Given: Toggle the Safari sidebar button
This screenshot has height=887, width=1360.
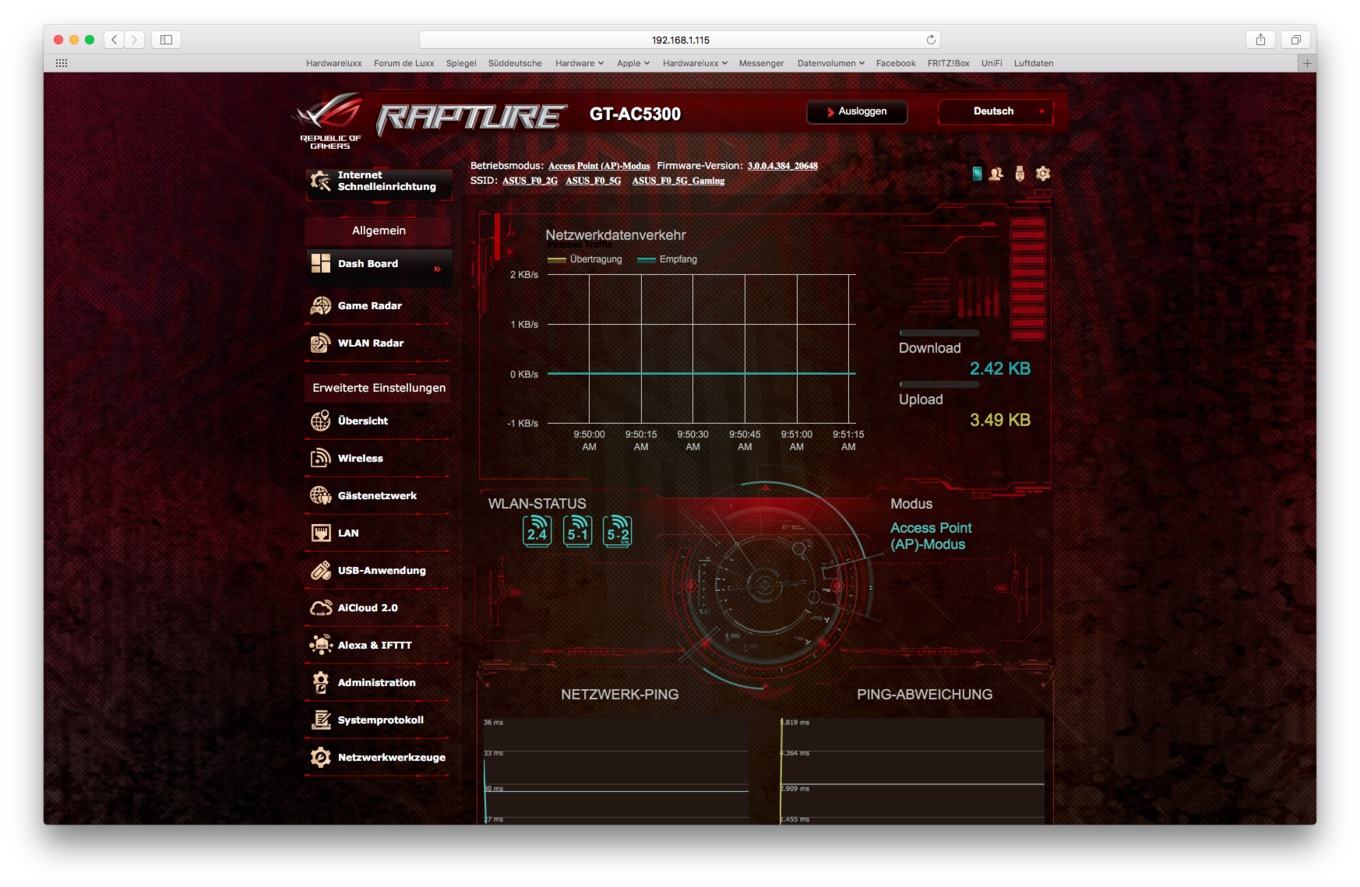Looking at the screenshot, I should [x=166, y=39].
